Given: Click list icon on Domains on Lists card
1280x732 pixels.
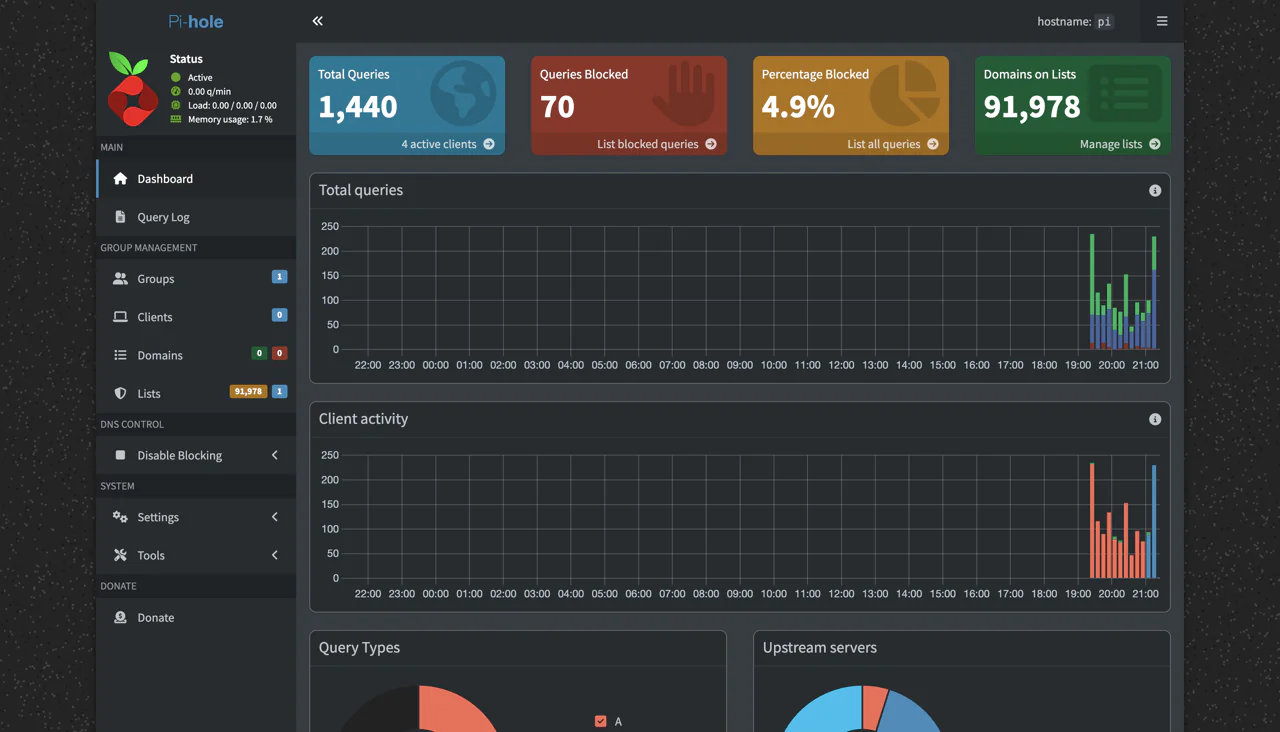Looking at the screenshot, I should pyautogui.click(x=1126, y=93).
